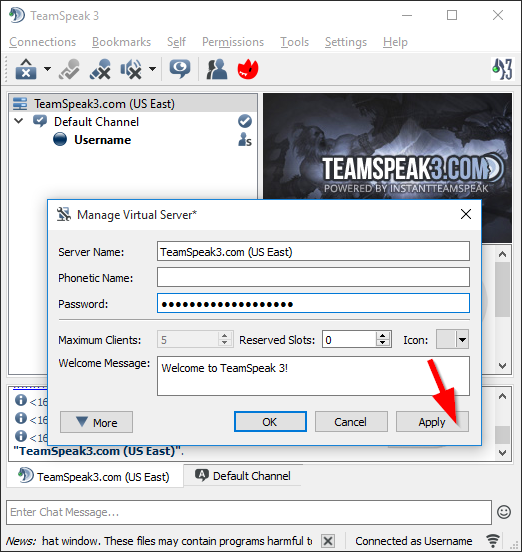Click the Server Name input field
522x552 pixels.
(x=313, y=251)
